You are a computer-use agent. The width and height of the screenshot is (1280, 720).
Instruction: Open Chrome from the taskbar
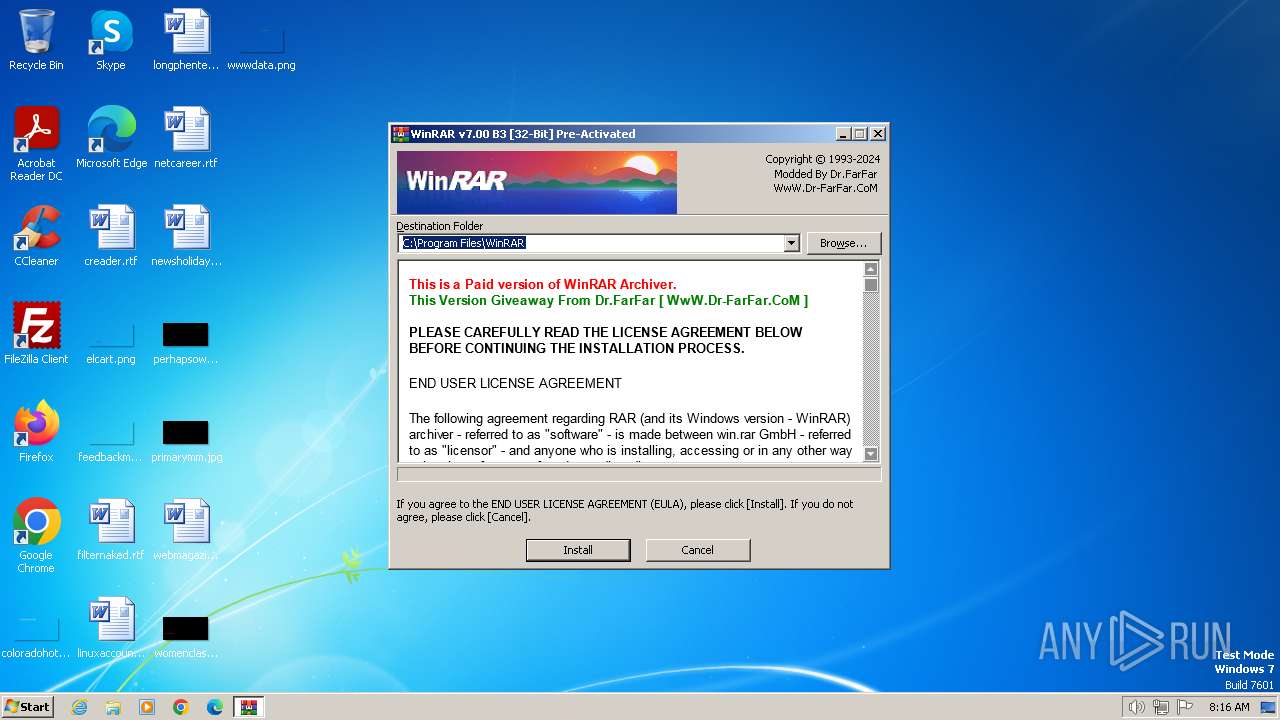coord(181,707)
